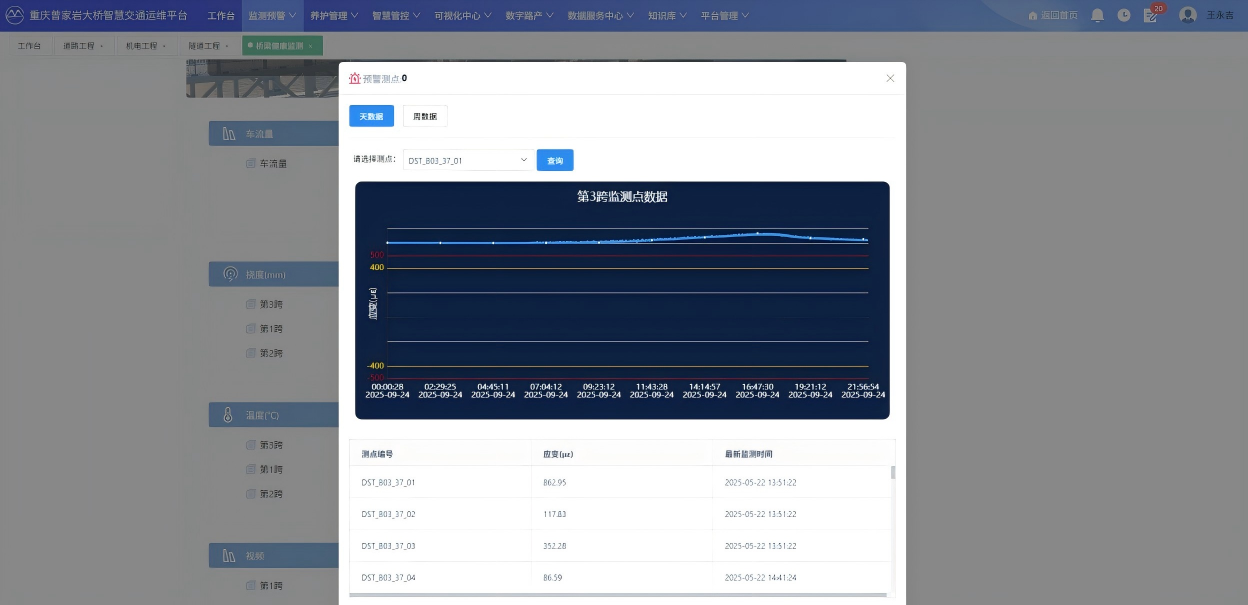This screenshot has height=605, width=1248.
Task: Expand the 智慧管控 menu
Action: (x=396, y=16)
